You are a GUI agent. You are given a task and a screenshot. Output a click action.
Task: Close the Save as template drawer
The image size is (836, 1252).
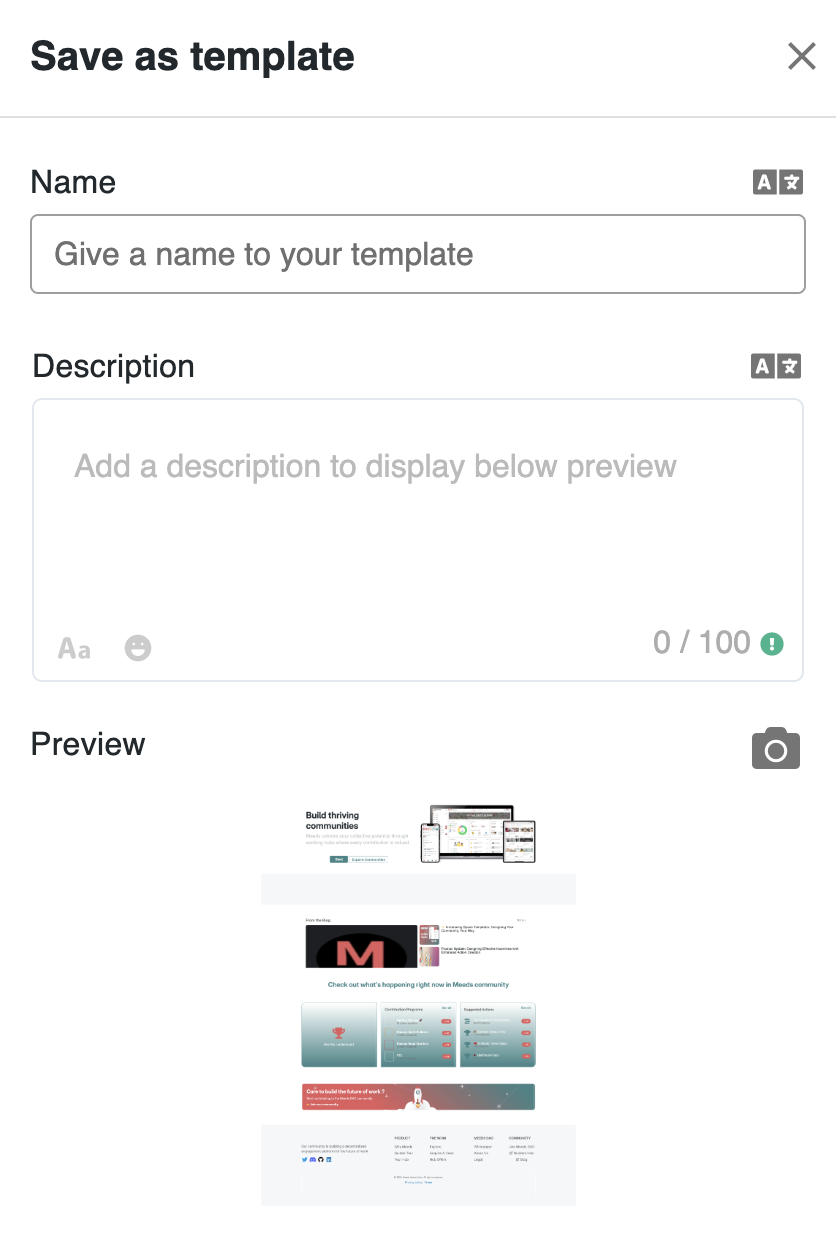tap(801, 56)
